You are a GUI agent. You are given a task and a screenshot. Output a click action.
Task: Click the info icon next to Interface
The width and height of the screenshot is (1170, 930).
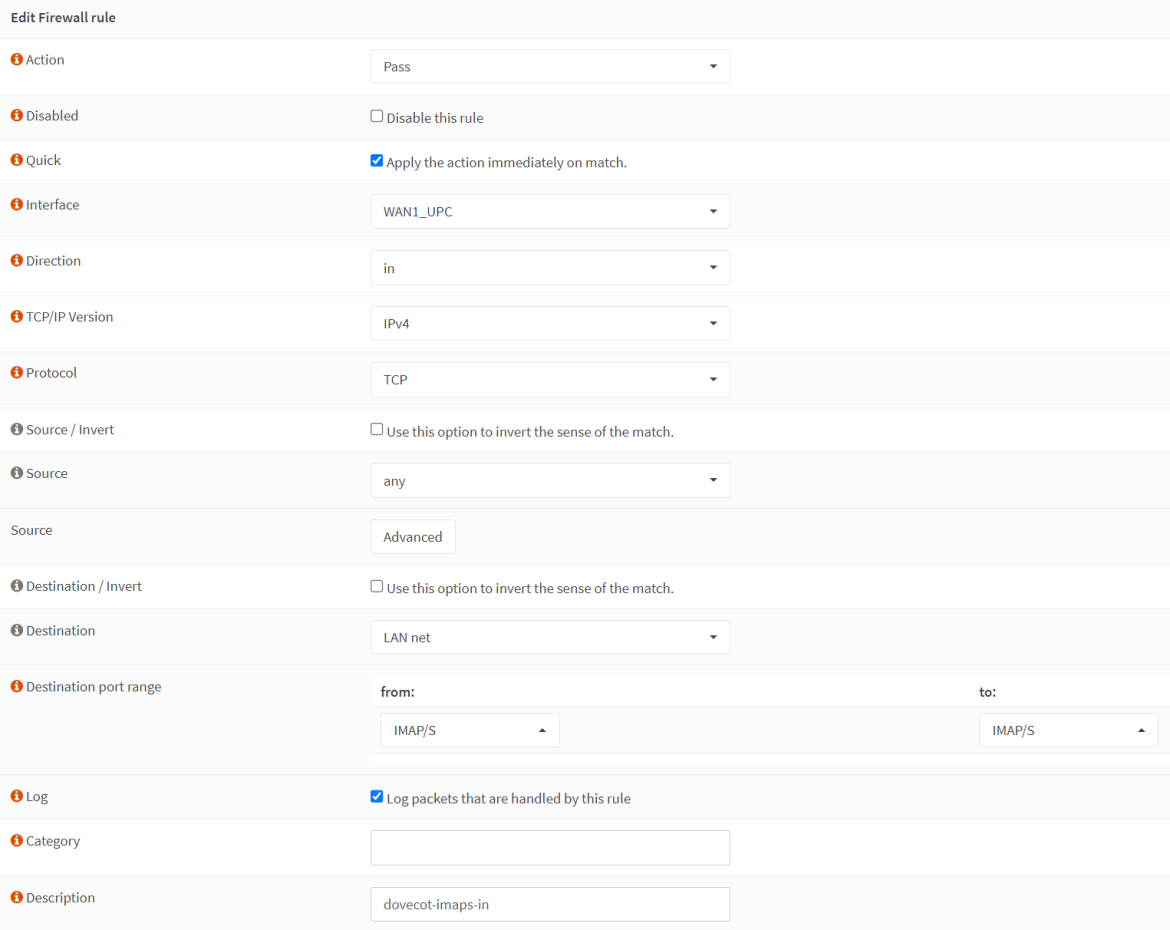pos(17,205)
